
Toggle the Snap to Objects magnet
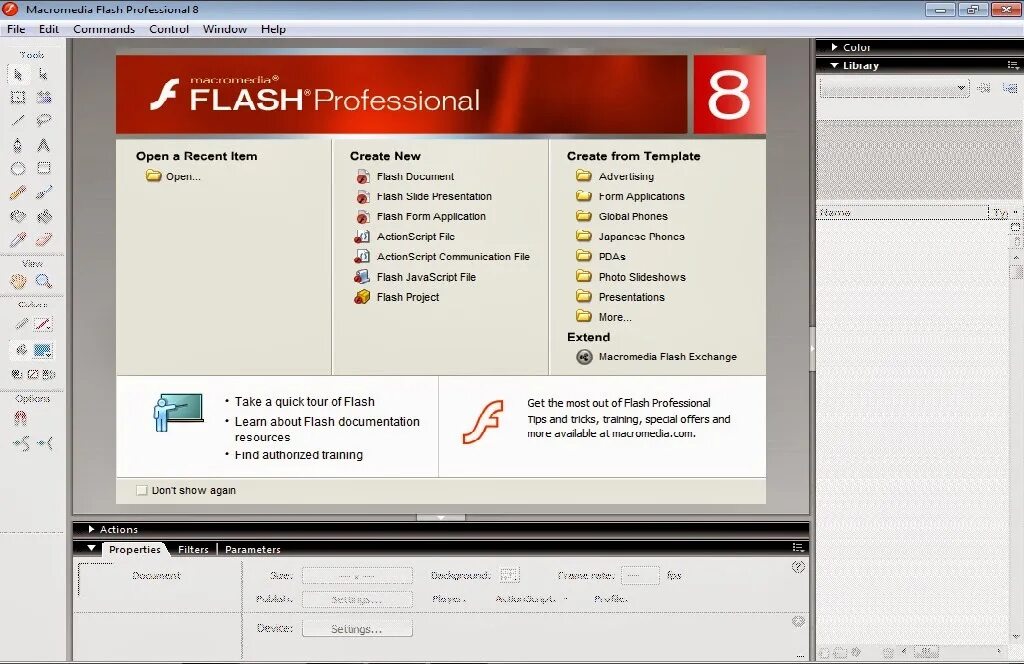20,418
